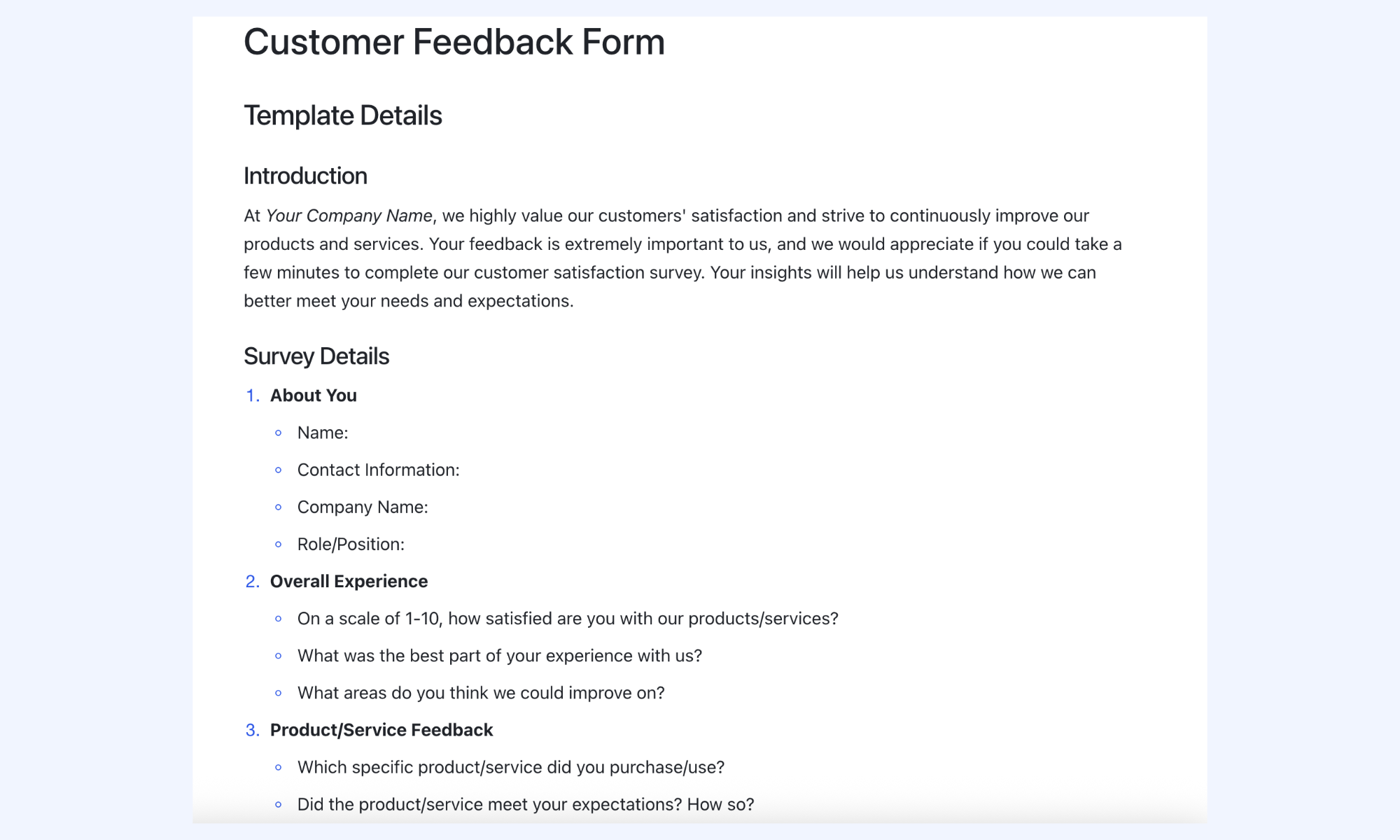1400x840 pixels.
Task: Select the About You list item
Action: 314,395
